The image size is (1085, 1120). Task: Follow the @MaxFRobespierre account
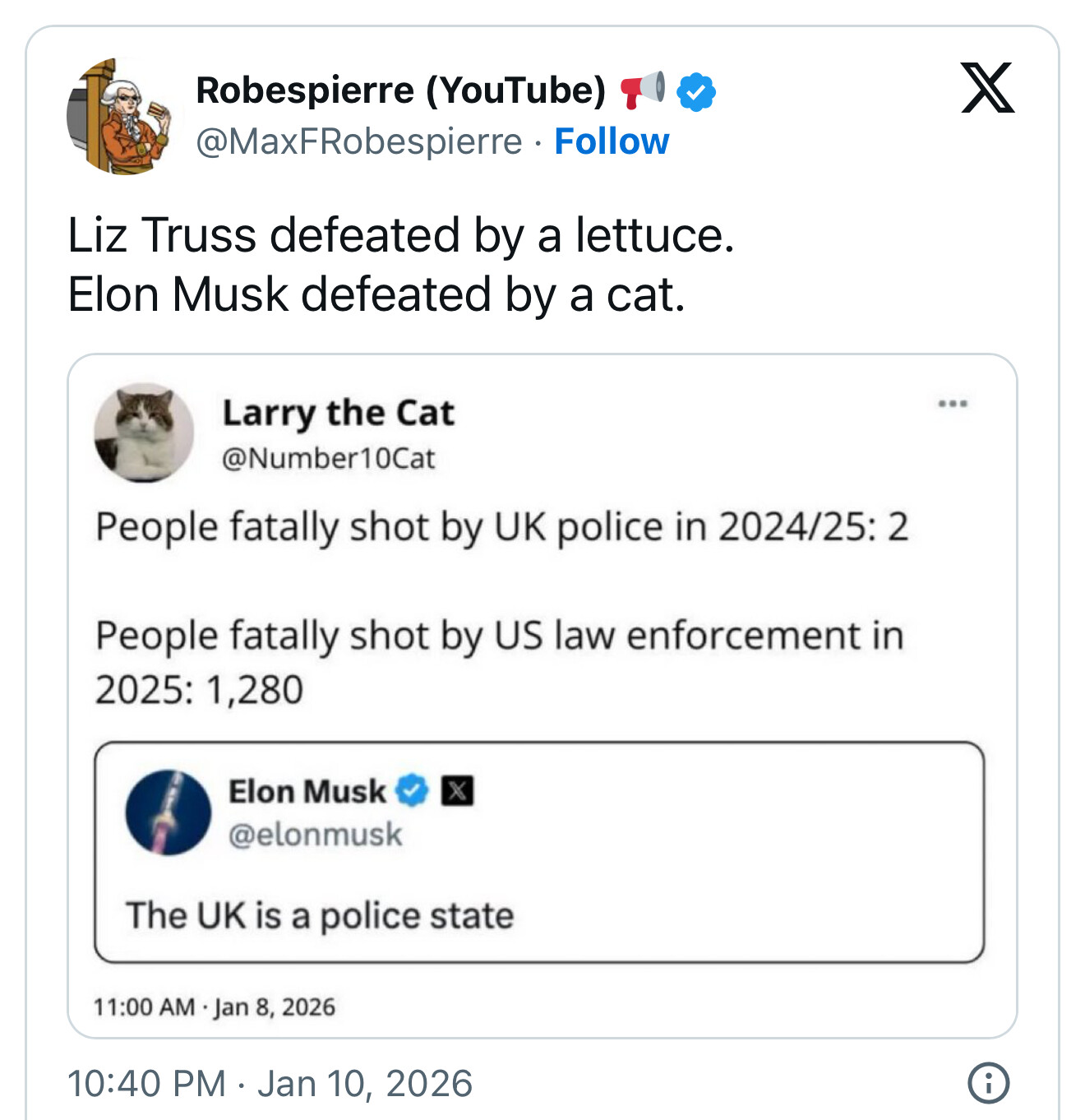[x=612, y=141]
